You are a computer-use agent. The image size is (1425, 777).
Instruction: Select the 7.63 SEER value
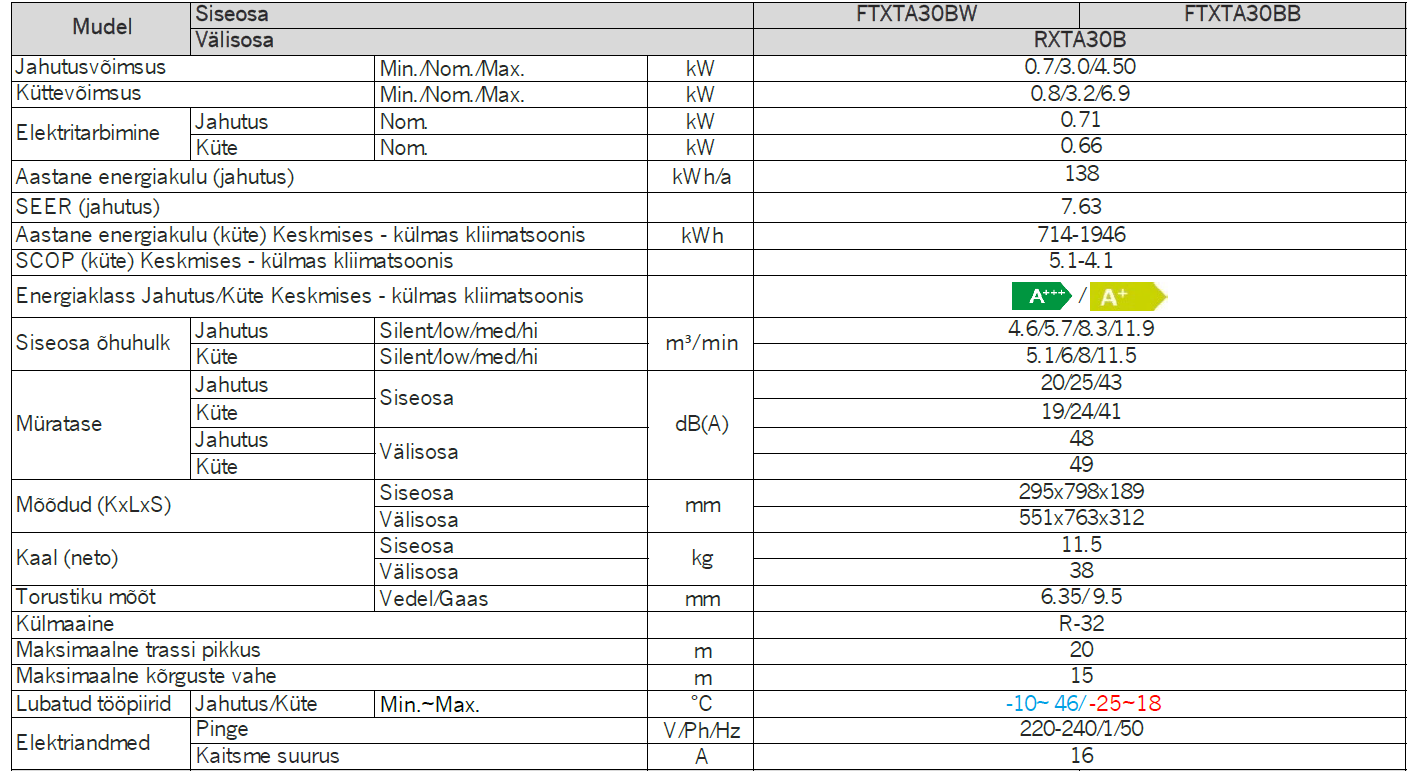point(1081,207)
